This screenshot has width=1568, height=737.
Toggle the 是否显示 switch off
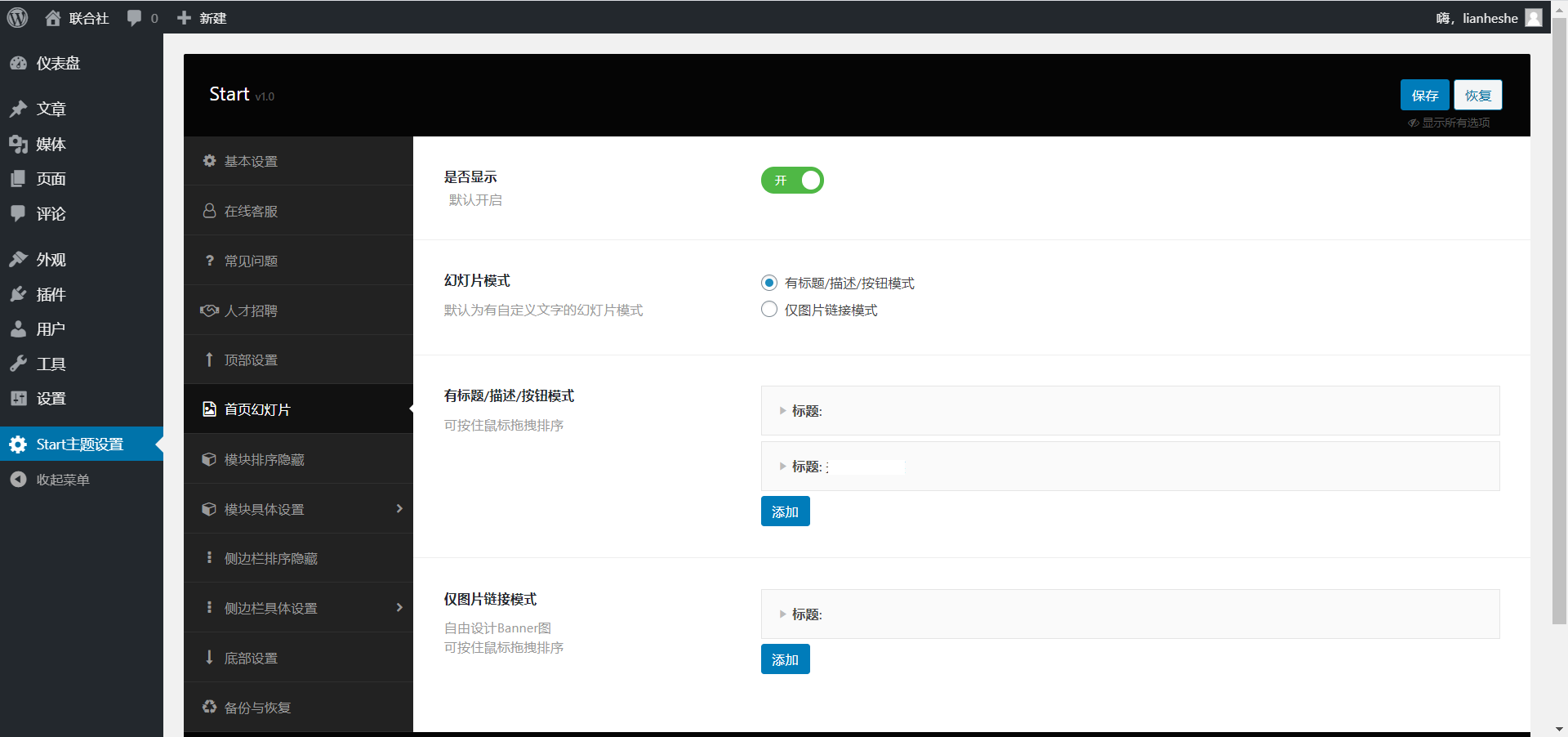[x=791, y=181]
